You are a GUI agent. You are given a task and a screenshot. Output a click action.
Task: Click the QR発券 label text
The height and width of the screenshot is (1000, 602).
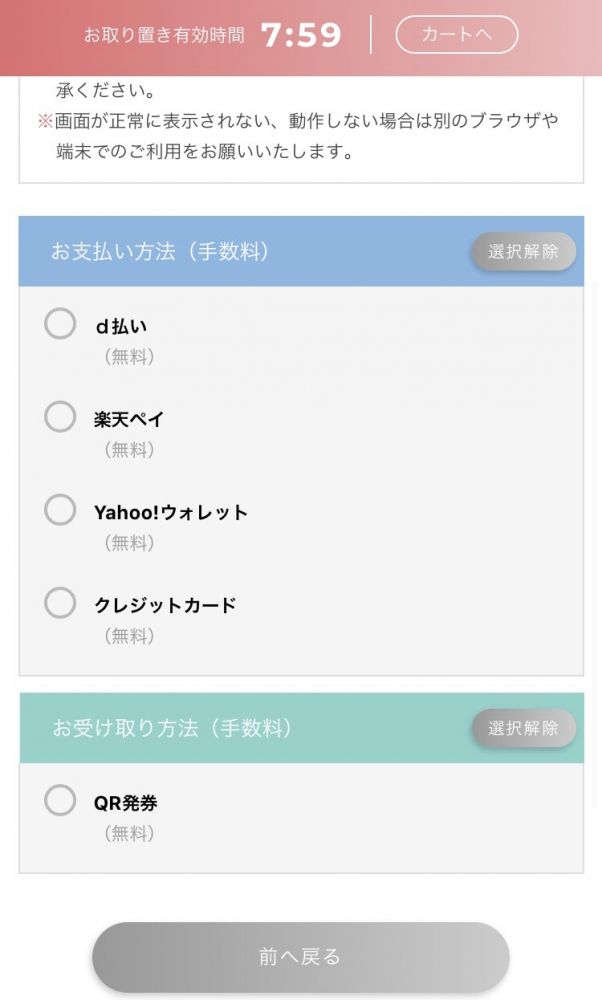coord(126,803)
